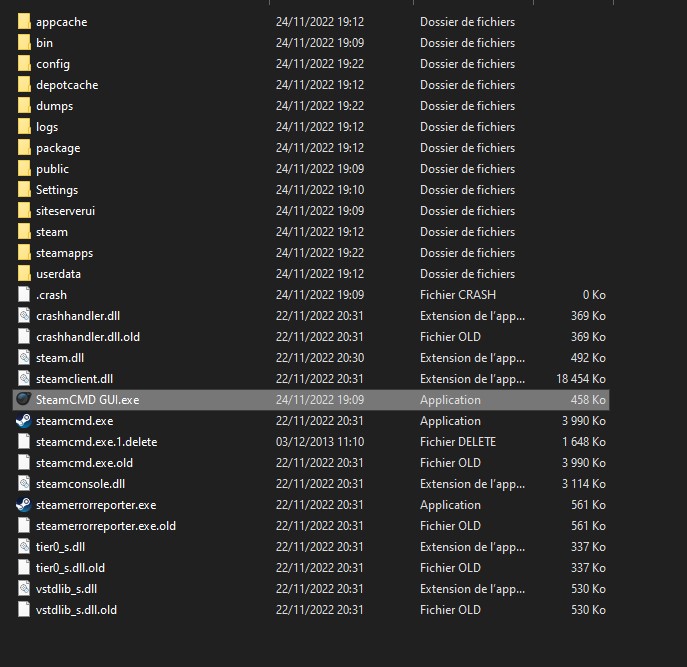Image resolution: width=687 pixels, height=667 pixels.
Task: Click the steamapps folder icon
Action: point(24,252)
